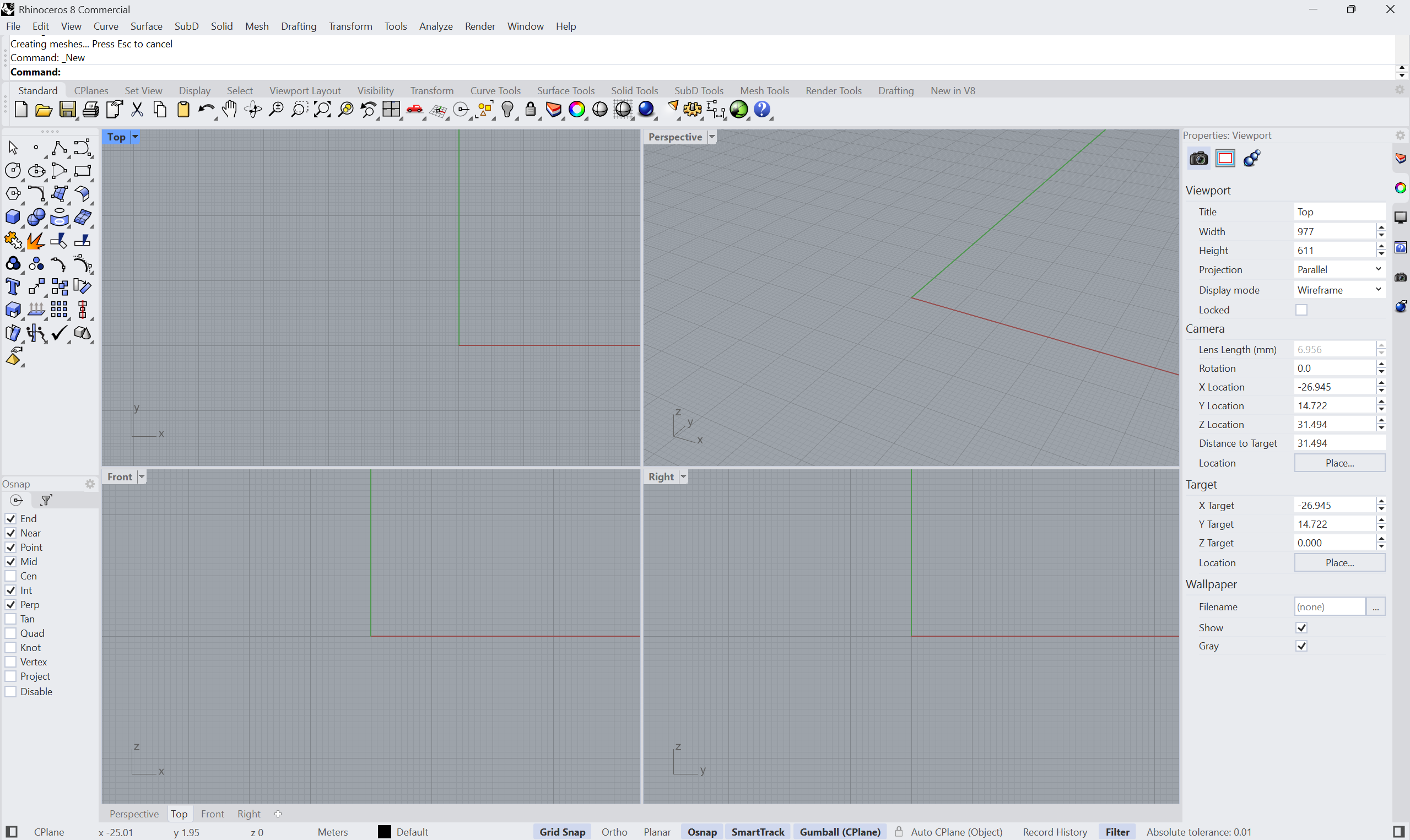The image size is (1410, 840).
Task: Click the four-viewport layout icon
Action: tap(391, 109)
